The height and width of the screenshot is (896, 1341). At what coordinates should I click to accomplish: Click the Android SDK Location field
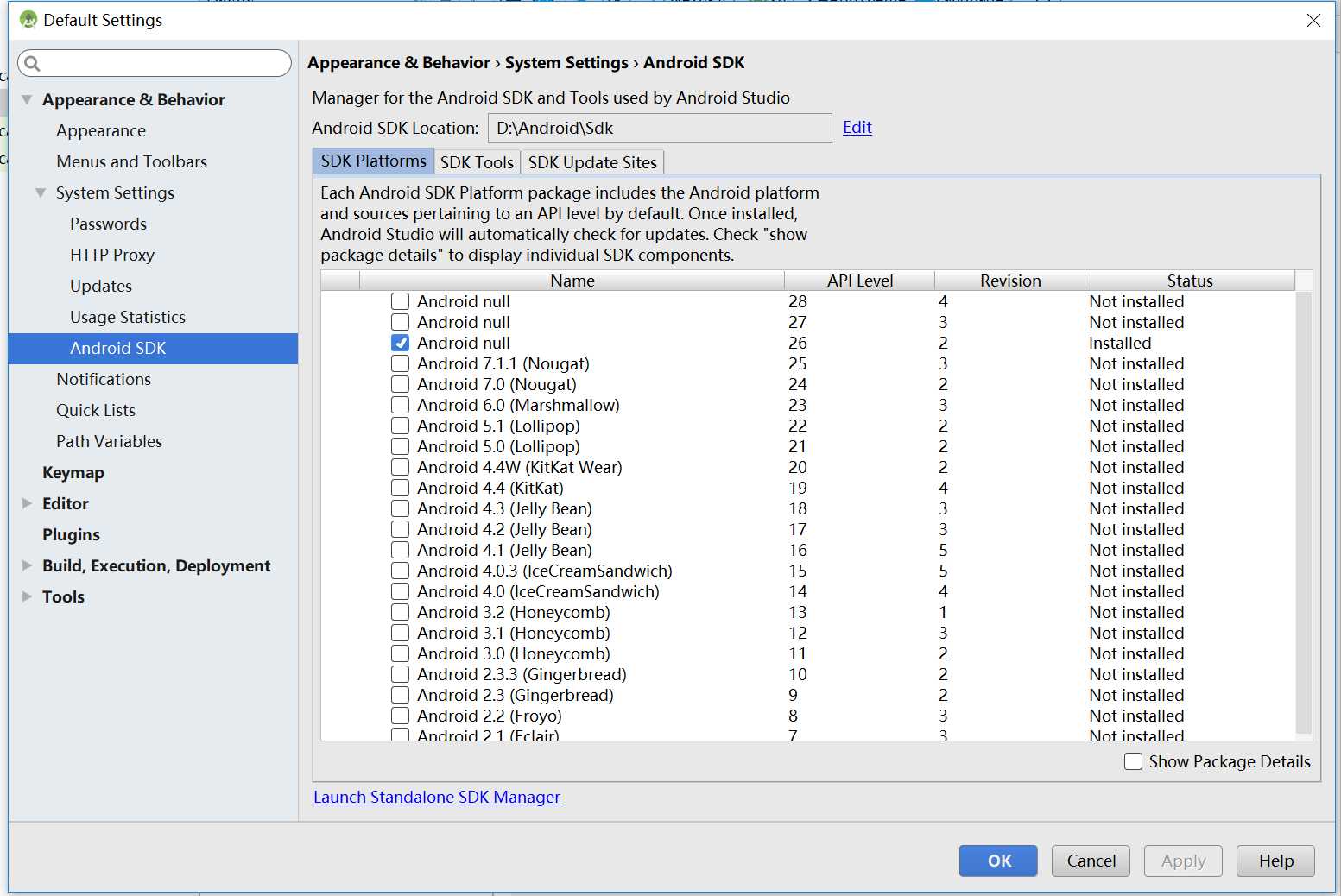(x=660, y=128)
